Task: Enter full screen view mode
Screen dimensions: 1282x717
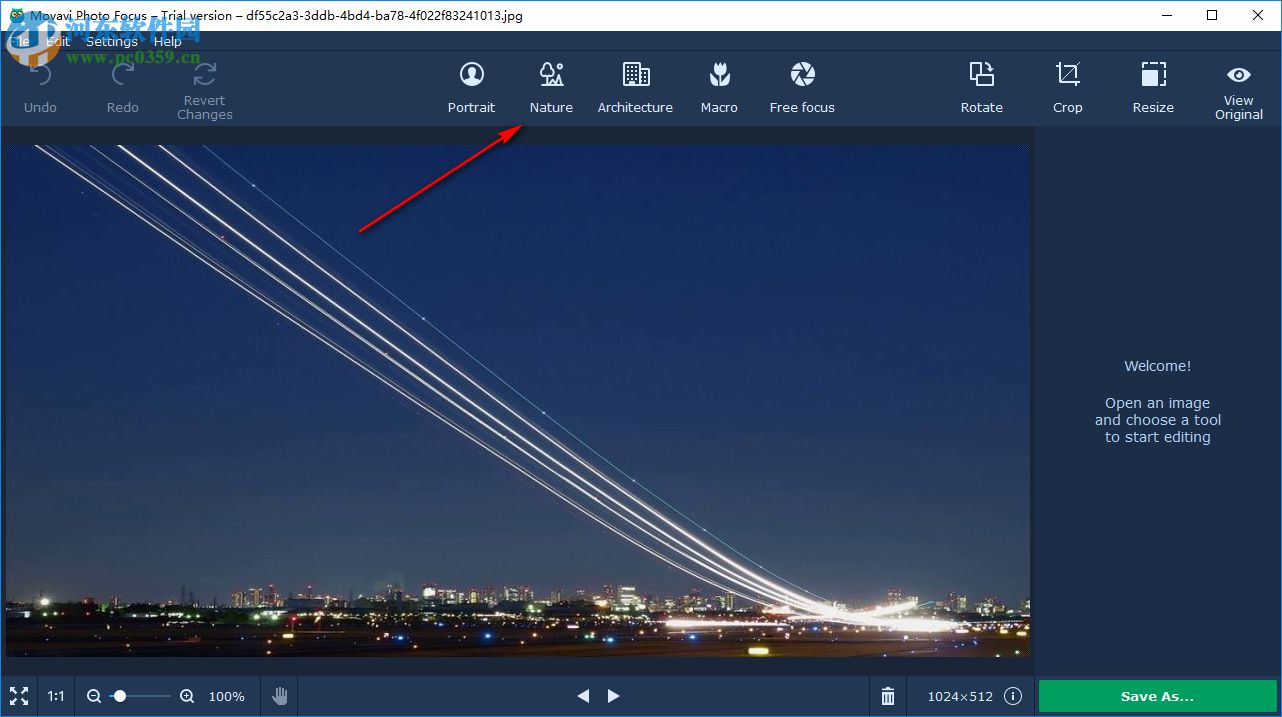Action: (19, 696)
